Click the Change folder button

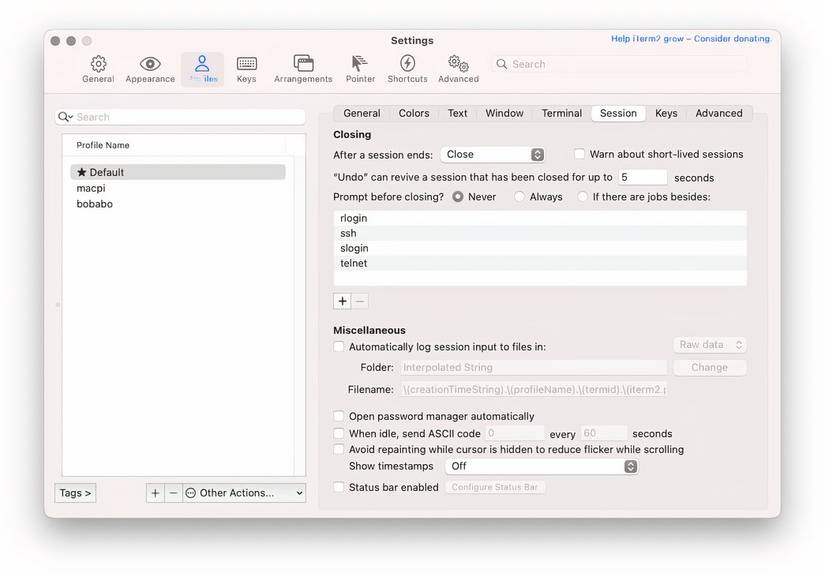[x=710, y=367]
